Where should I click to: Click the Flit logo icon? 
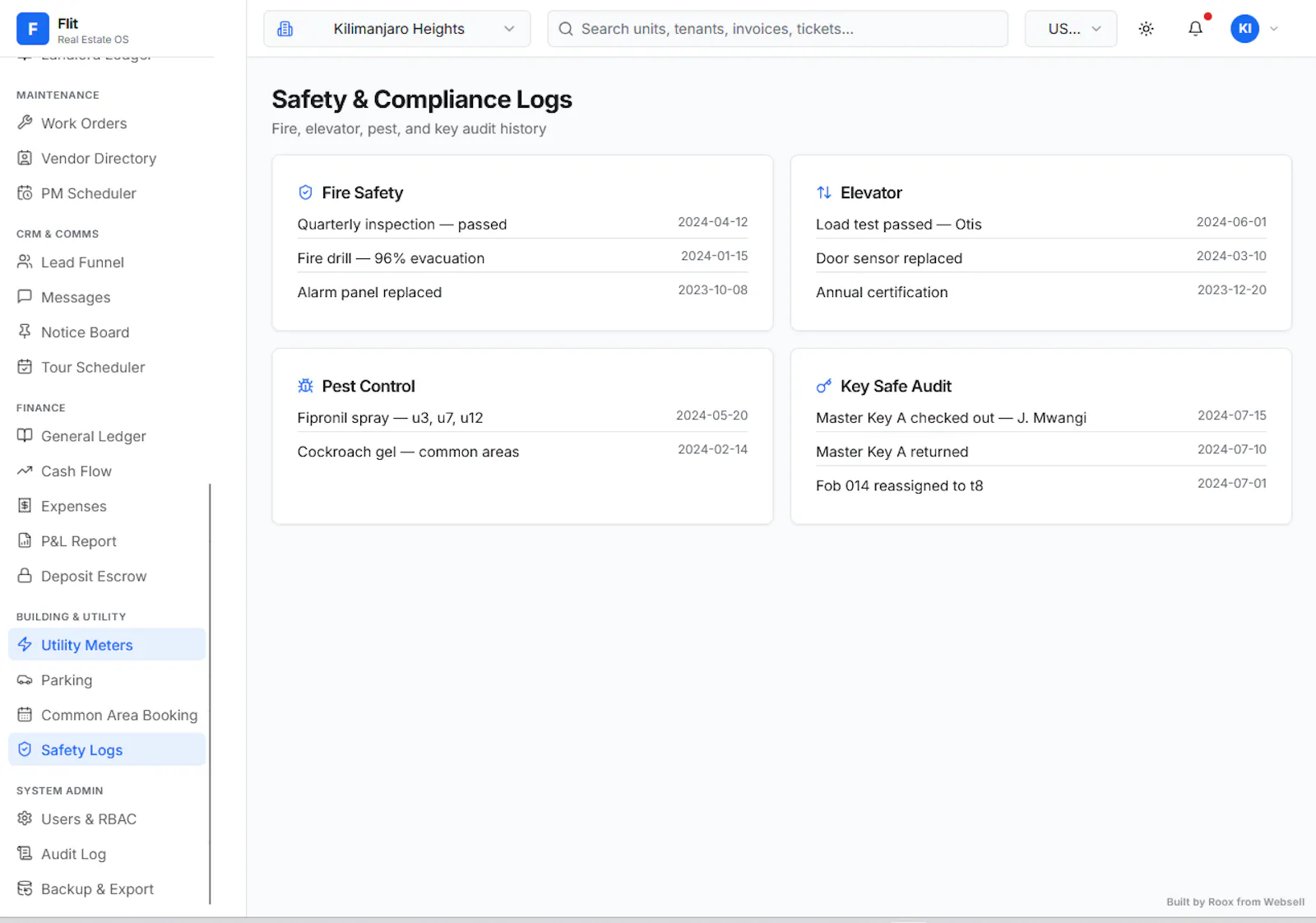pos(33,29)
